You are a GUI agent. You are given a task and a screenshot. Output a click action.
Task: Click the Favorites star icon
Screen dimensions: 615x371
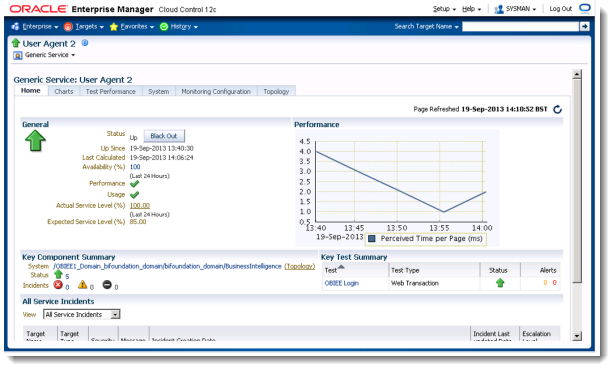[x=114, y=27]
